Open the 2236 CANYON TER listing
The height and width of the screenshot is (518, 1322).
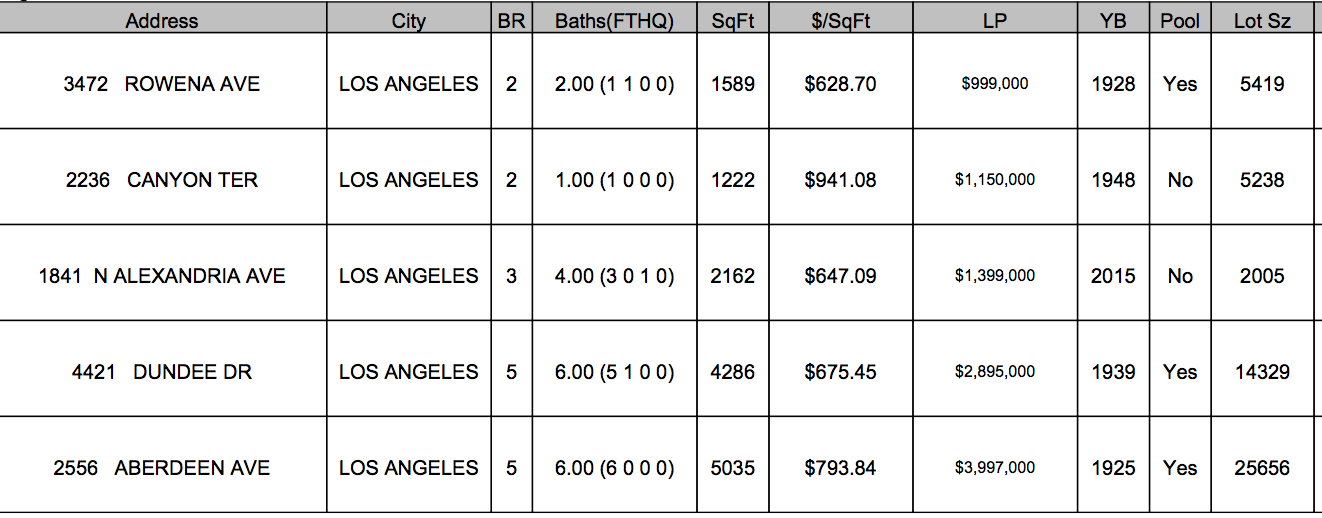(162, 180)
